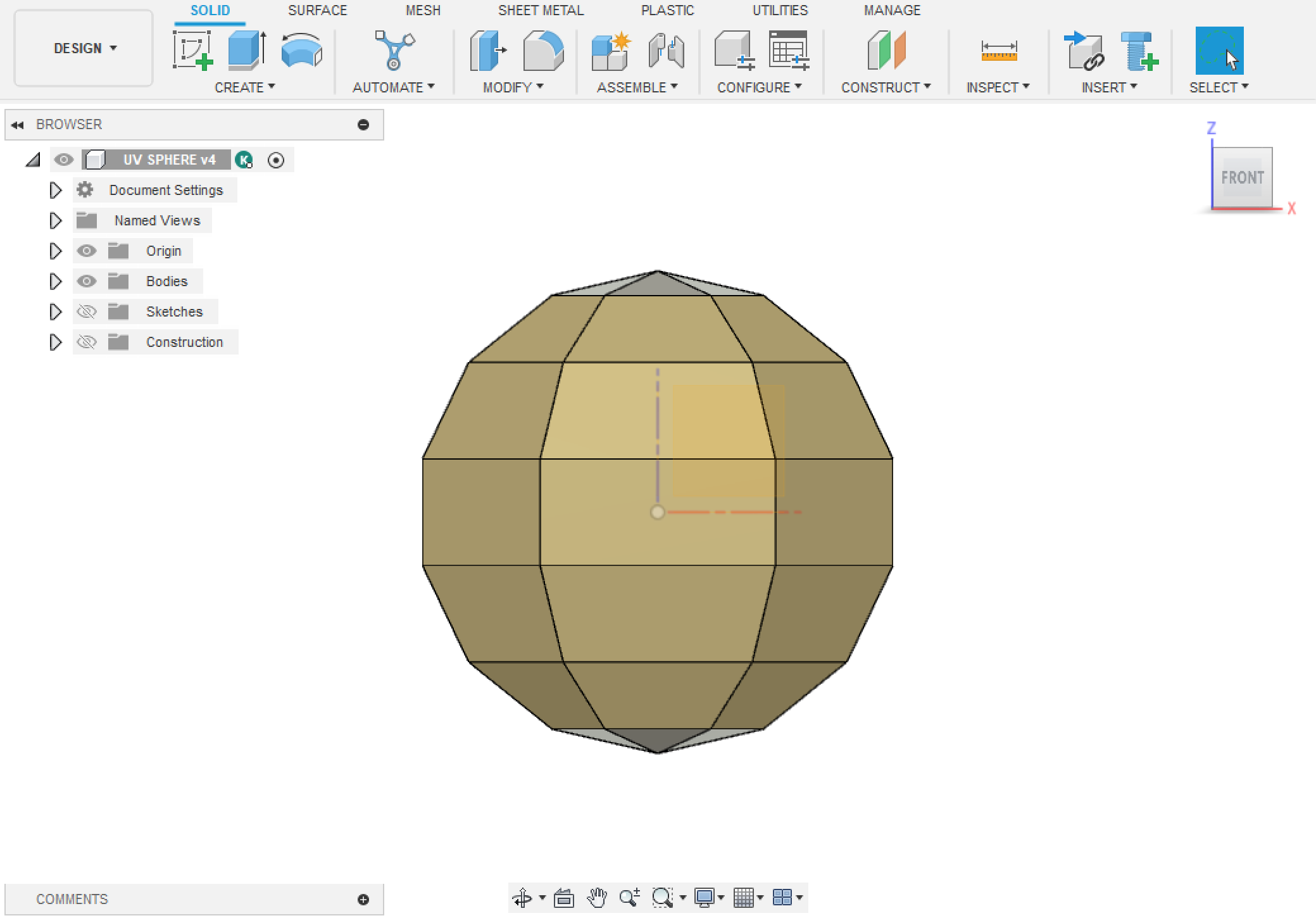The width and height of the screenshot is (1316, 918).
Task: Open the ASSEMBLE dropdown menu
Action: [637, 87]
